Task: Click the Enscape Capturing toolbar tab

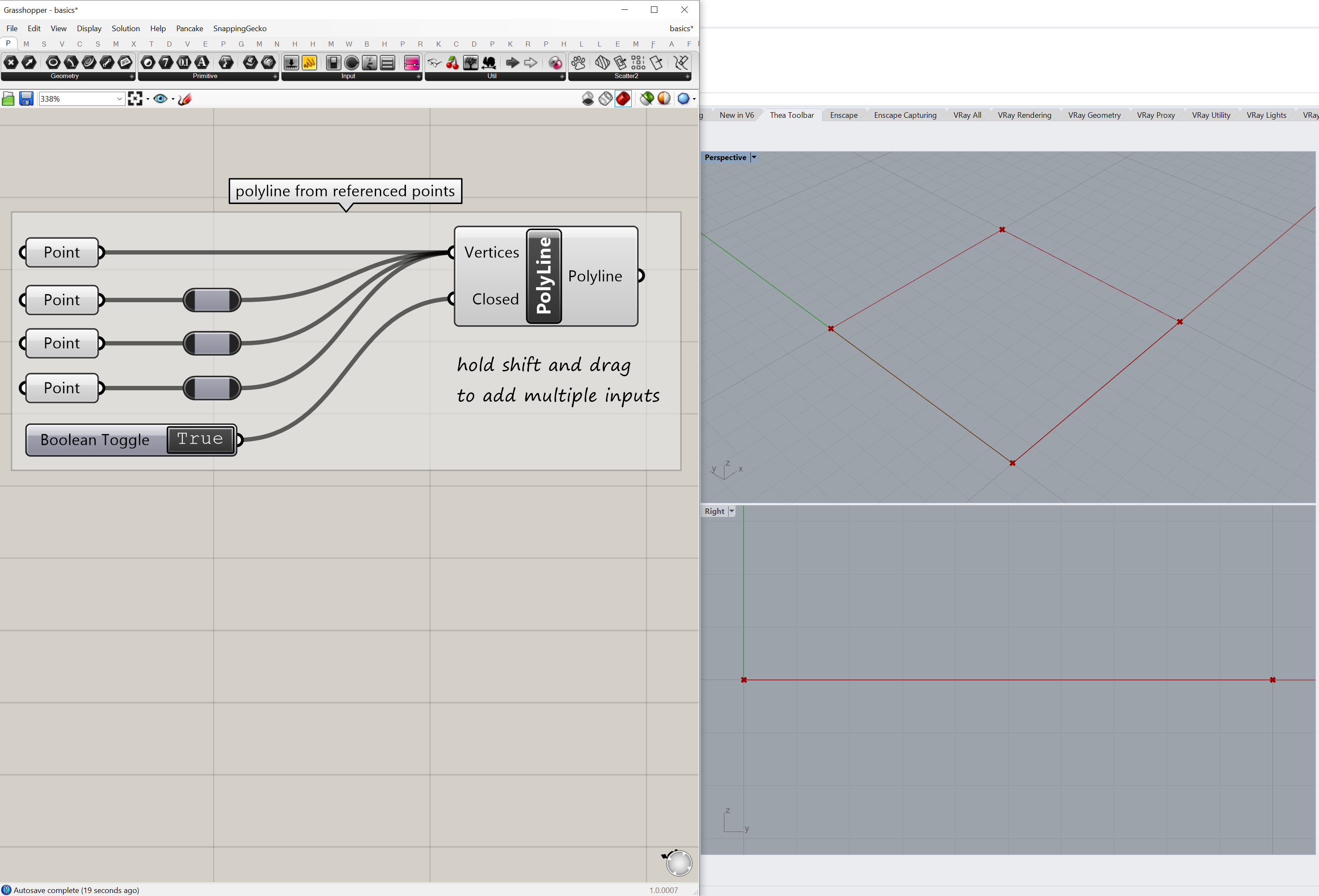Action: pos(905,115)
